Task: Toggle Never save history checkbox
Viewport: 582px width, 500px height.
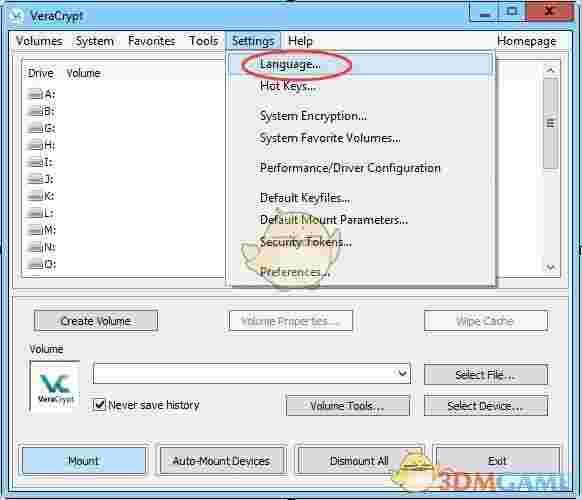Action: click(99, 405)
